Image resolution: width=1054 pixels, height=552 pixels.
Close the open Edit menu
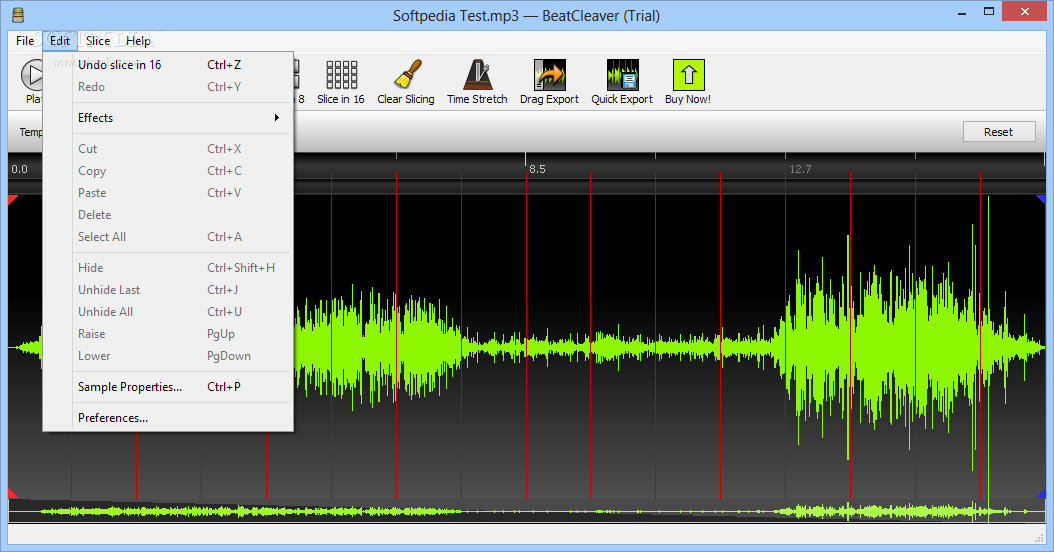60,40
